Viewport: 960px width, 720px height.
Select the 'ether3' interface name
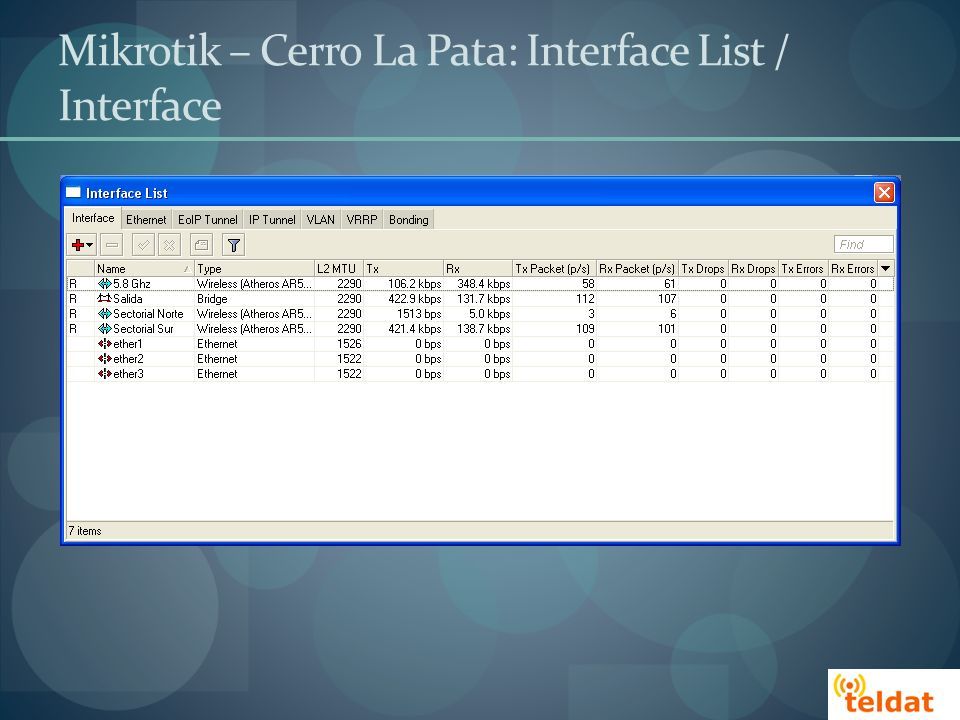(128, 373)
